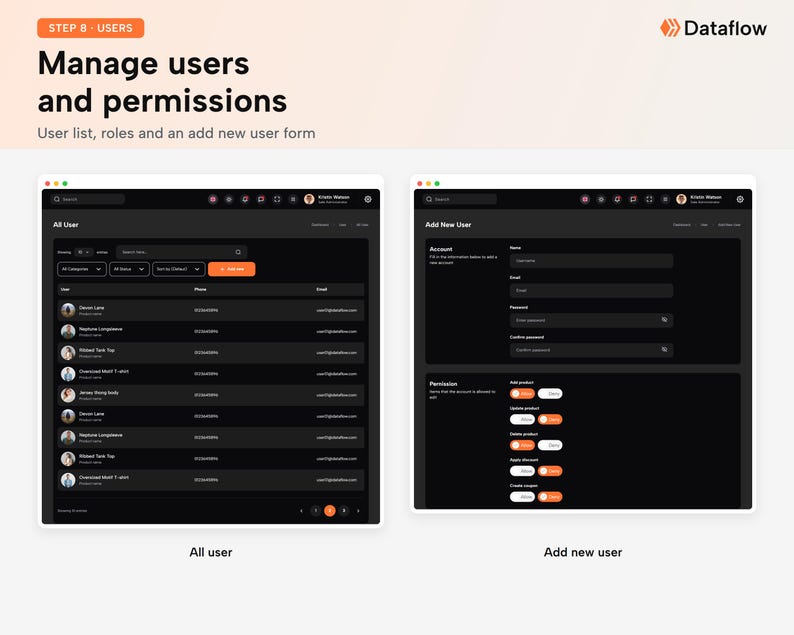Viewport: 794px width, 635px height.
Task: Select Deny for Create coupon
Action: tap(550, 497)
